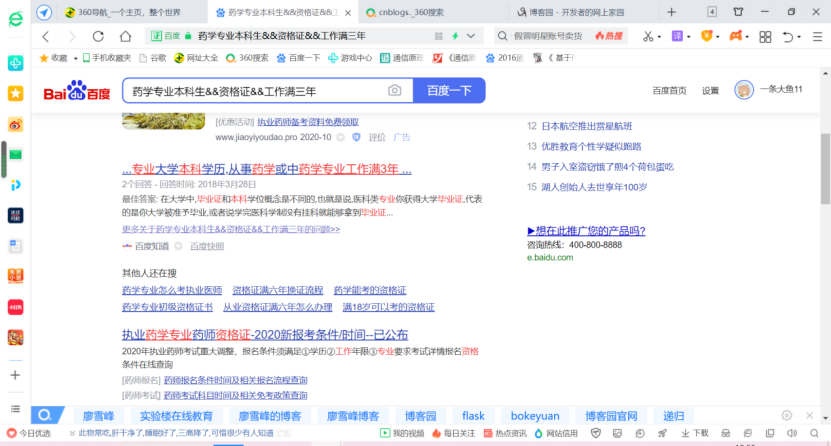The height and width of the screenshot is (446, 831).
Task: Click the camera image search icon
Action: pyautogui.click(x=394, y=91)
